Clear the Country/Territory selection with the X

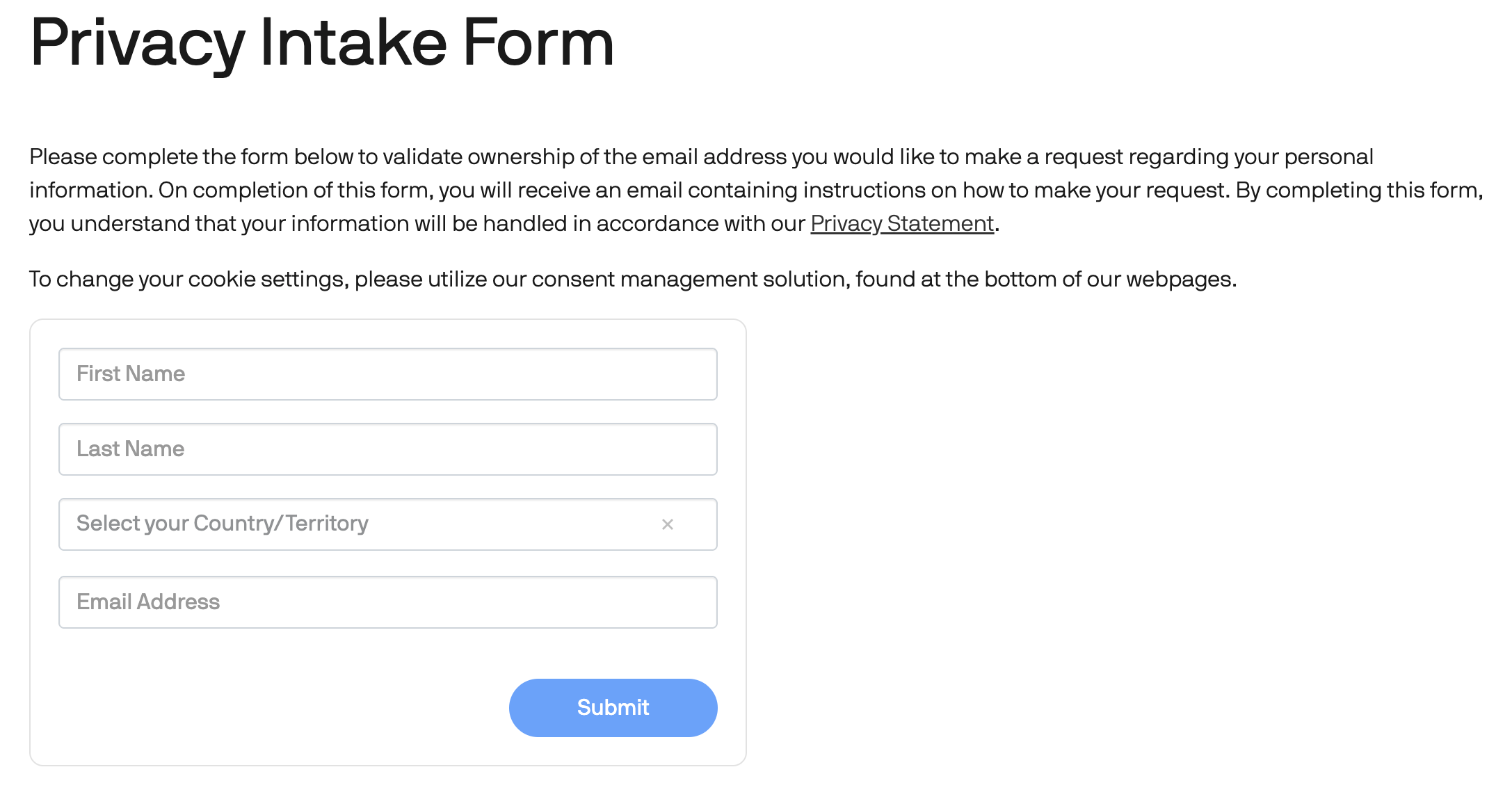[x=668, y=524]
